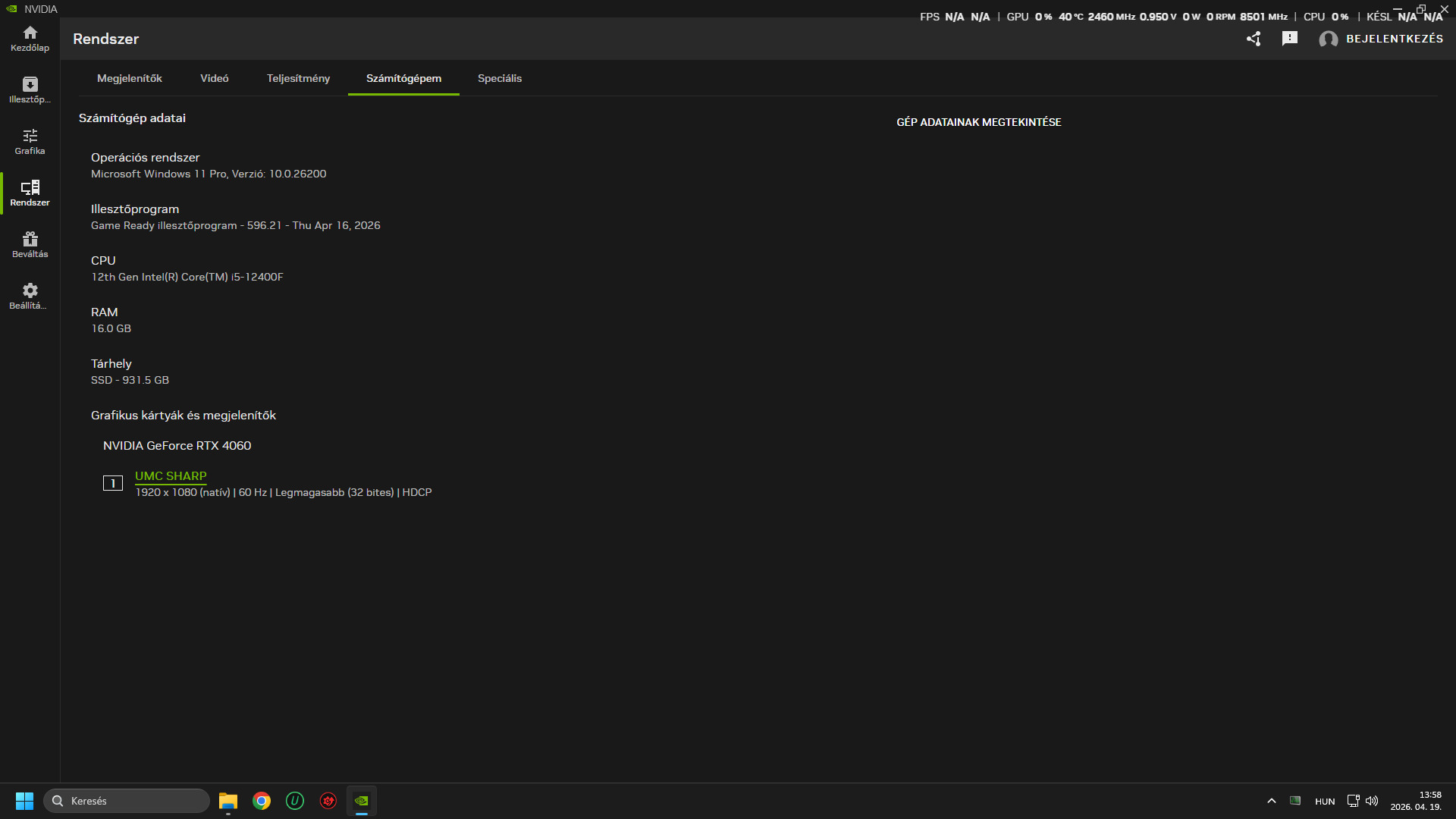
Task: Expand the hidden system tray icons
Action: (x=1272, y=801)
